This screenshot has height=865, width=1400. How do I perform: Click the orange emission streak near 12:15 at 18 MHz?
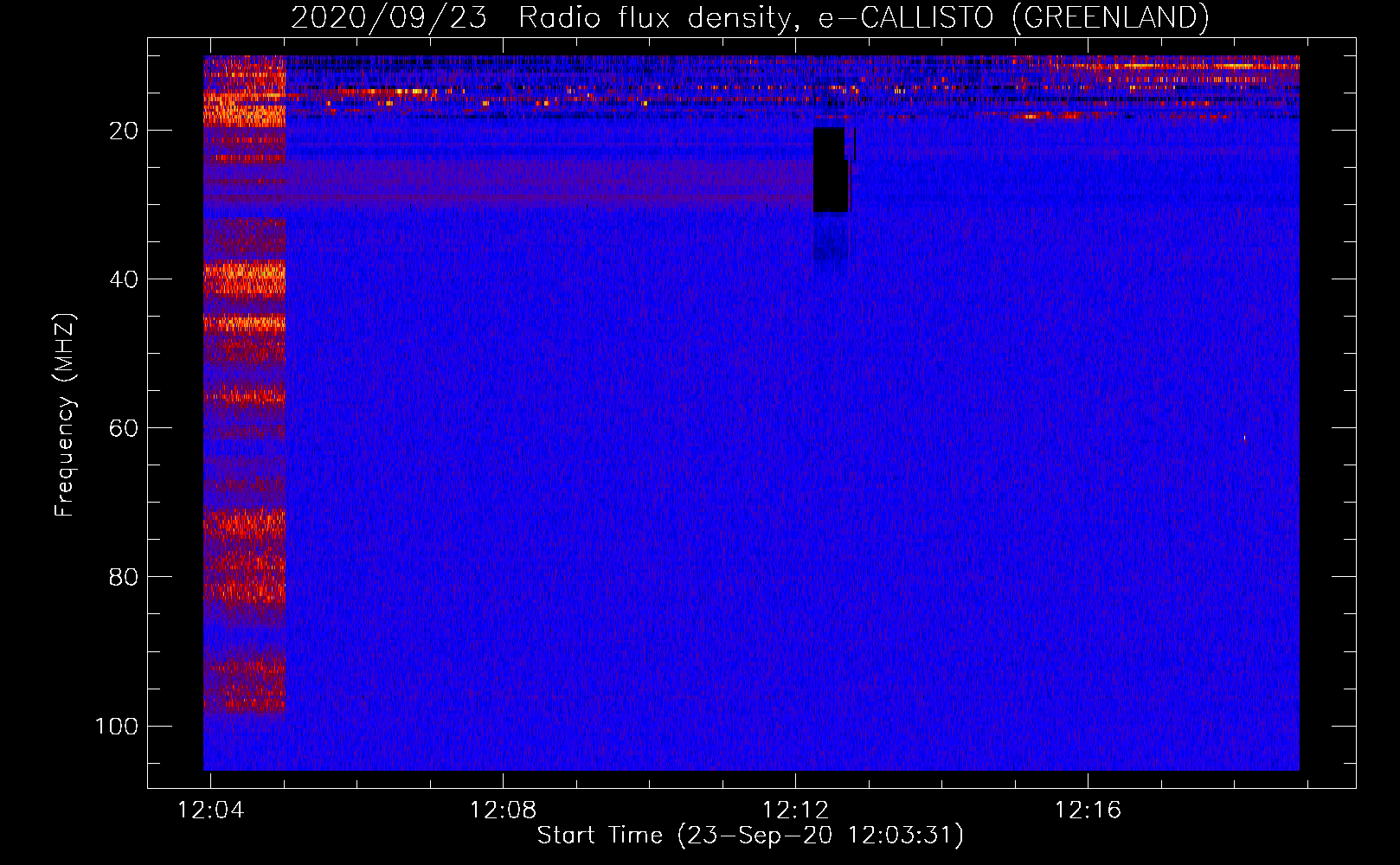tap(1047, 115)
